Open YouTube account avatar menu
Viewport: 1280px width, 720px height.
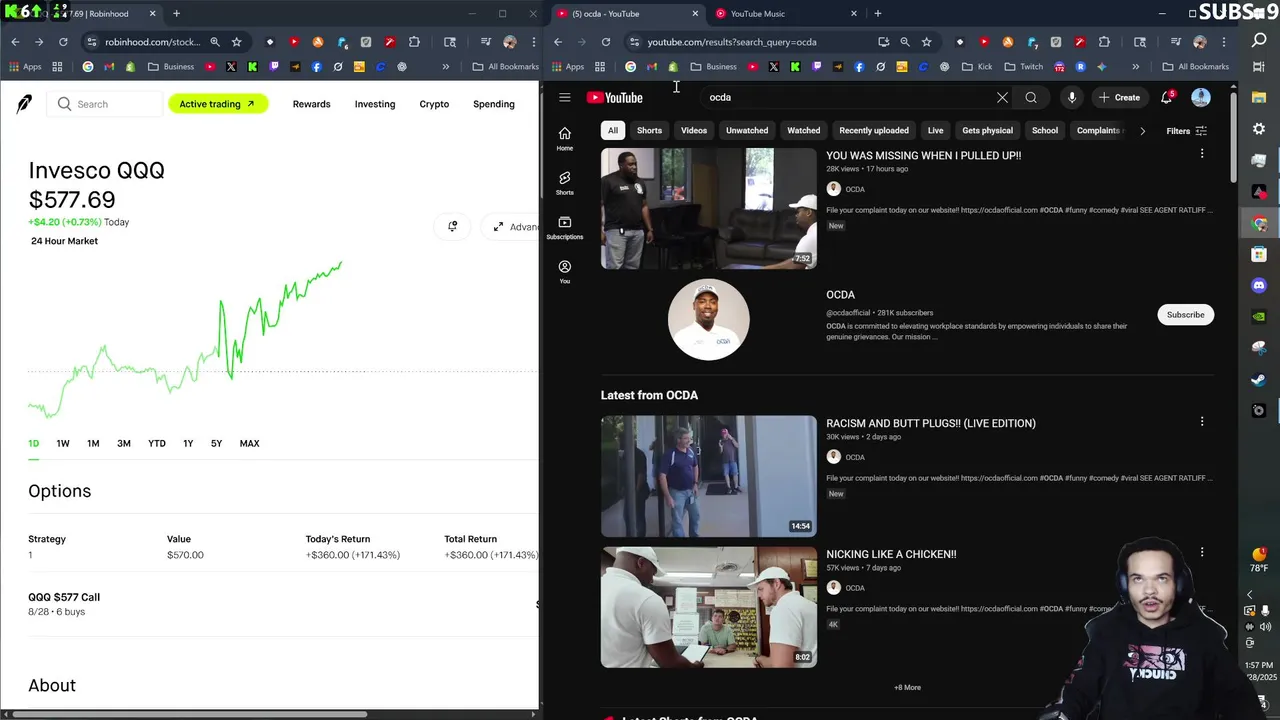1201,98
